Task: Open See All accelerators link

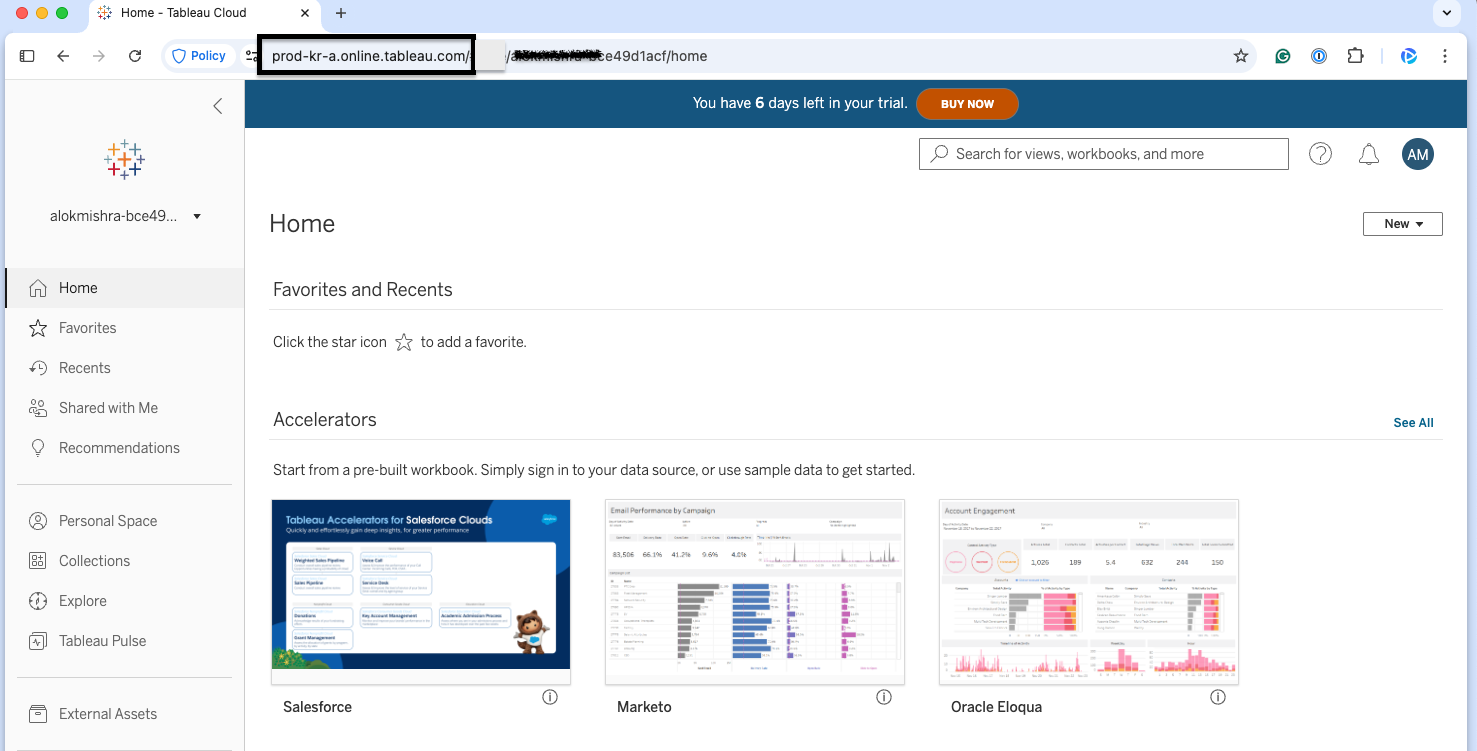Action: coord(1413,422)
